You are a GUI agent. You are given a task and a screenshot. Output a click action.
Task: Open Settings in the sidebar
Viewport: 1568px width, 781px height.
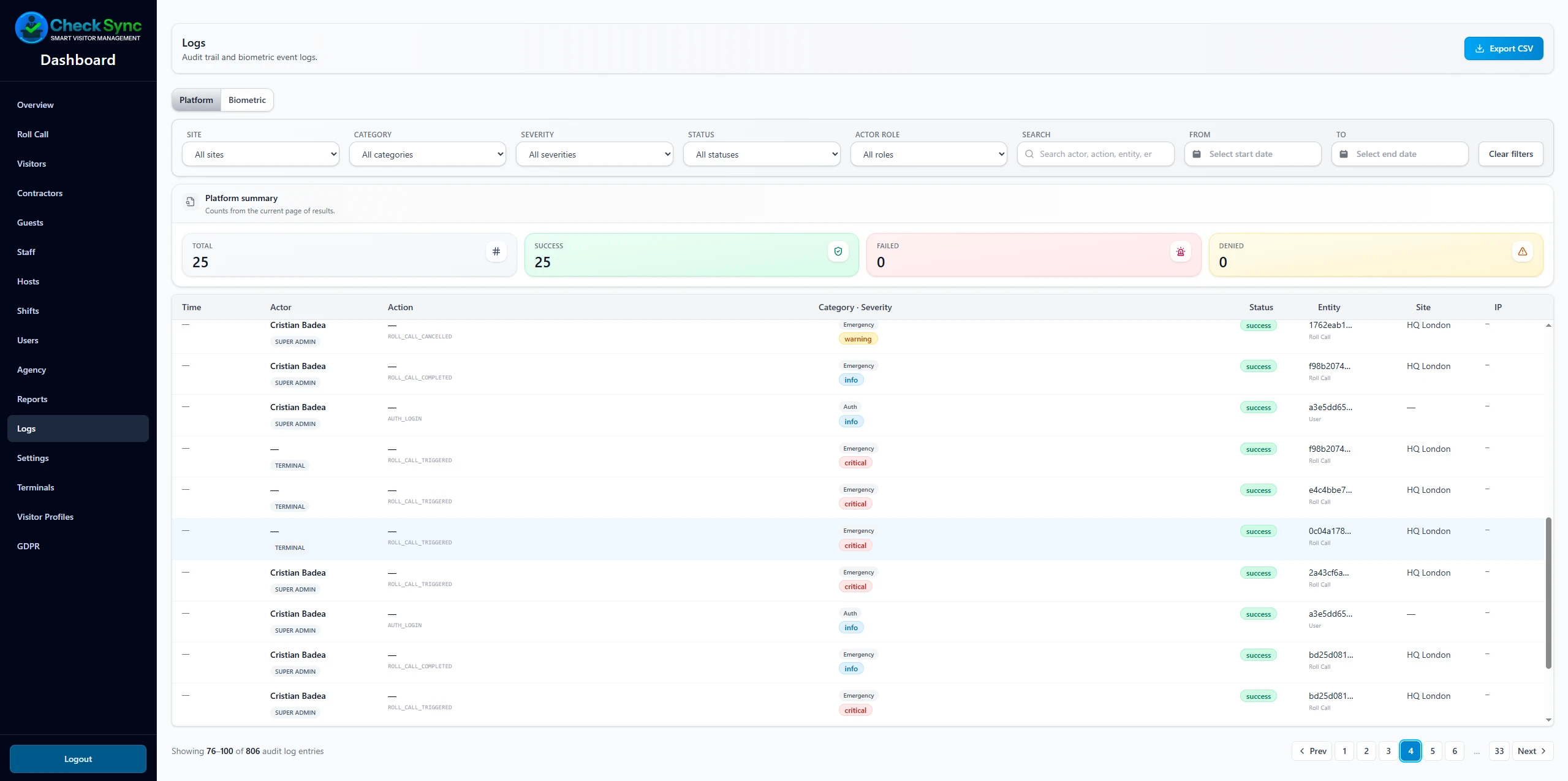click(78, 458)
